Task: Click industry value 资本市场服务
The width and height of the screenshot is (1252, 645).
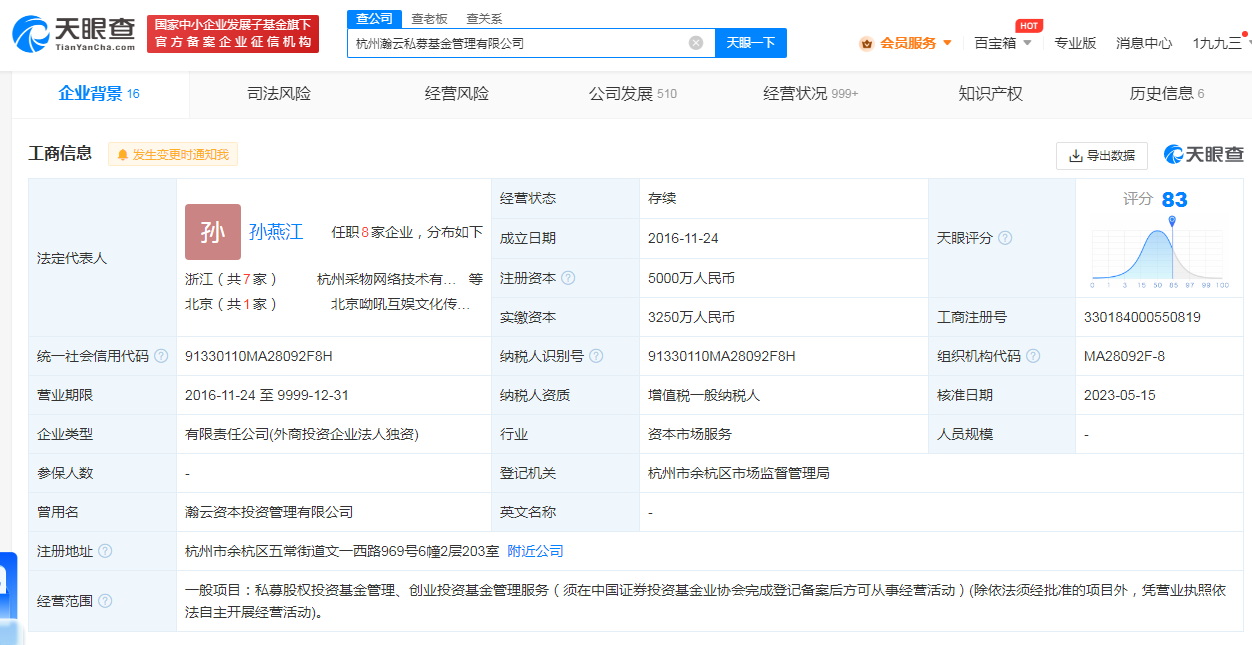Action: point(690,434)
